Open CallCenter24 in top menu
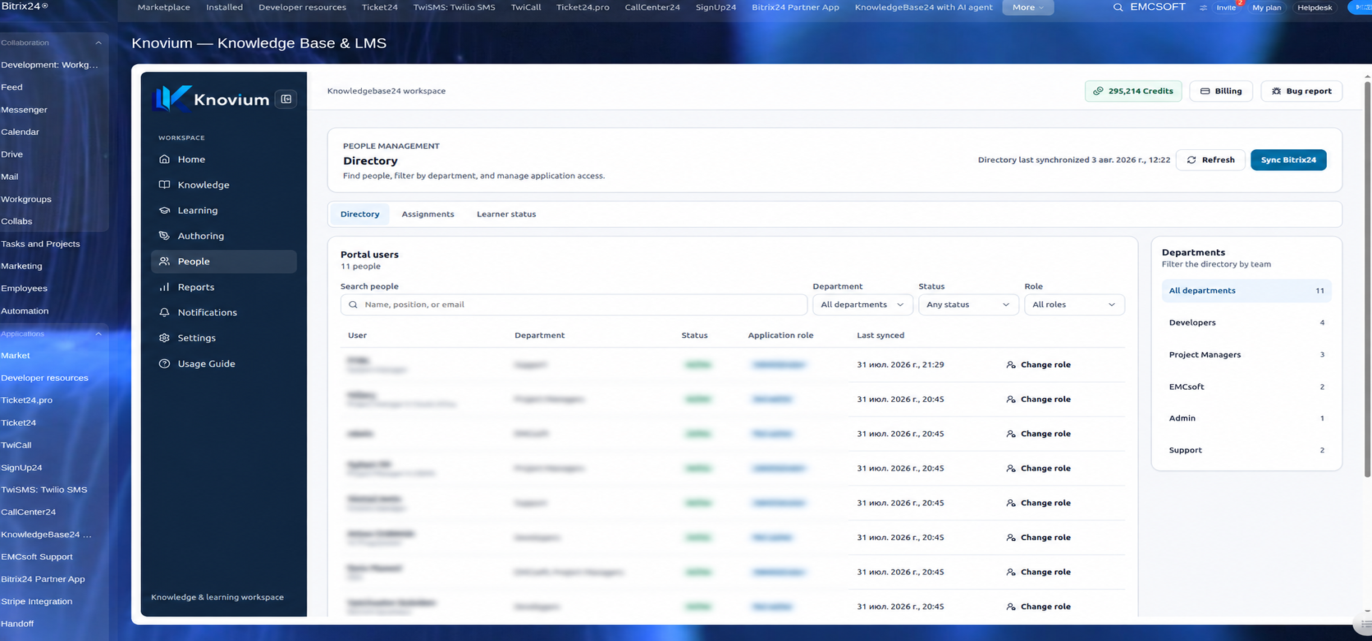Screen dimensions: 1372x641 [x=652, y=7]
